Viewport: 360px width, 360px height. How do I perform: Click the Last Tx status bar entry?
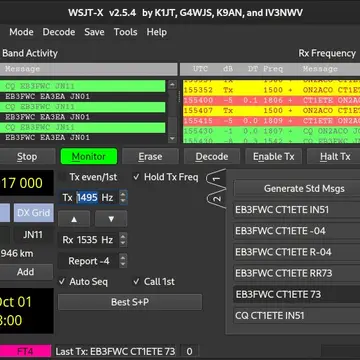click(x=115, y=351)
